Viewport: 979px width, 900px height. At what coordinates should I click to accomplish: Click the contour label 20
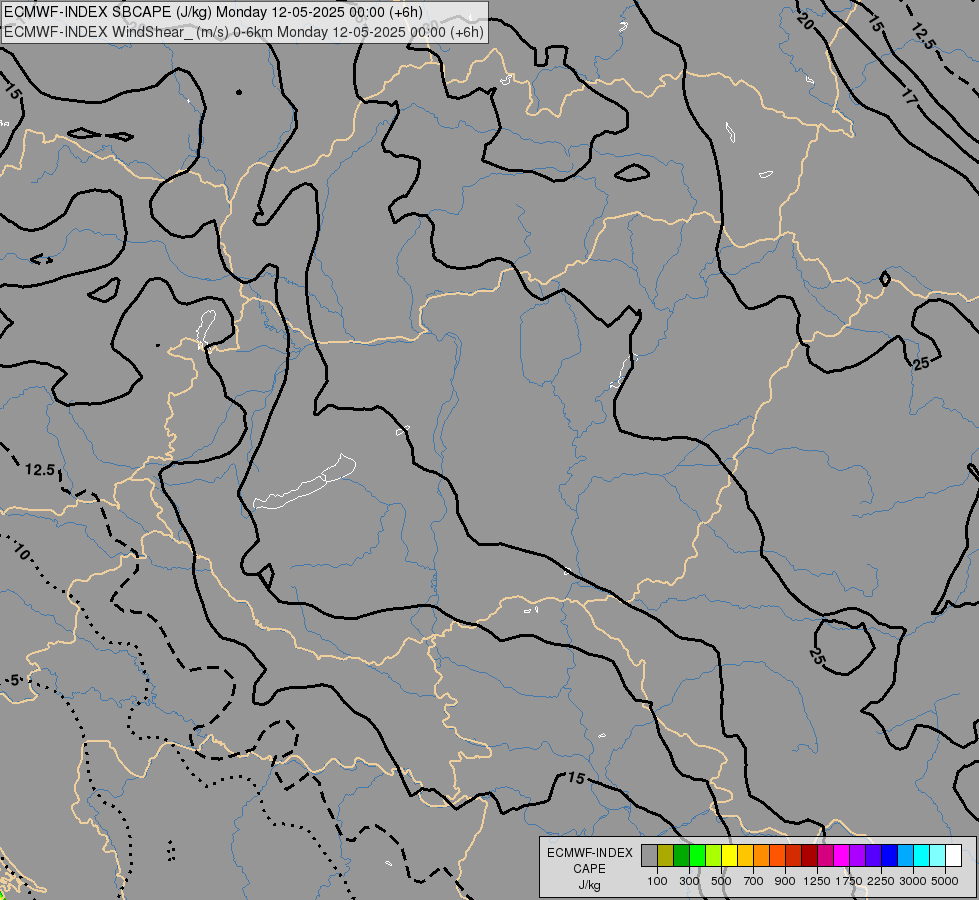point(806,22)
